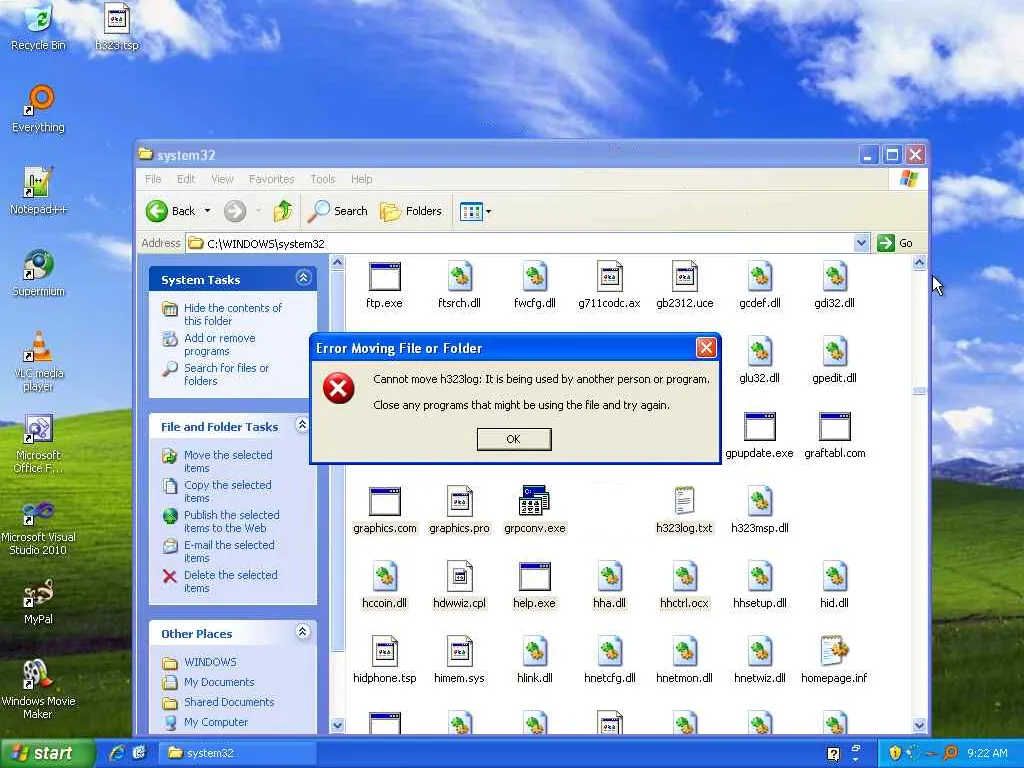The width and height of the screenshot is (1024, 768).
Task: Select the h323.tsp desktop file
Action: (x=117, y=27)
